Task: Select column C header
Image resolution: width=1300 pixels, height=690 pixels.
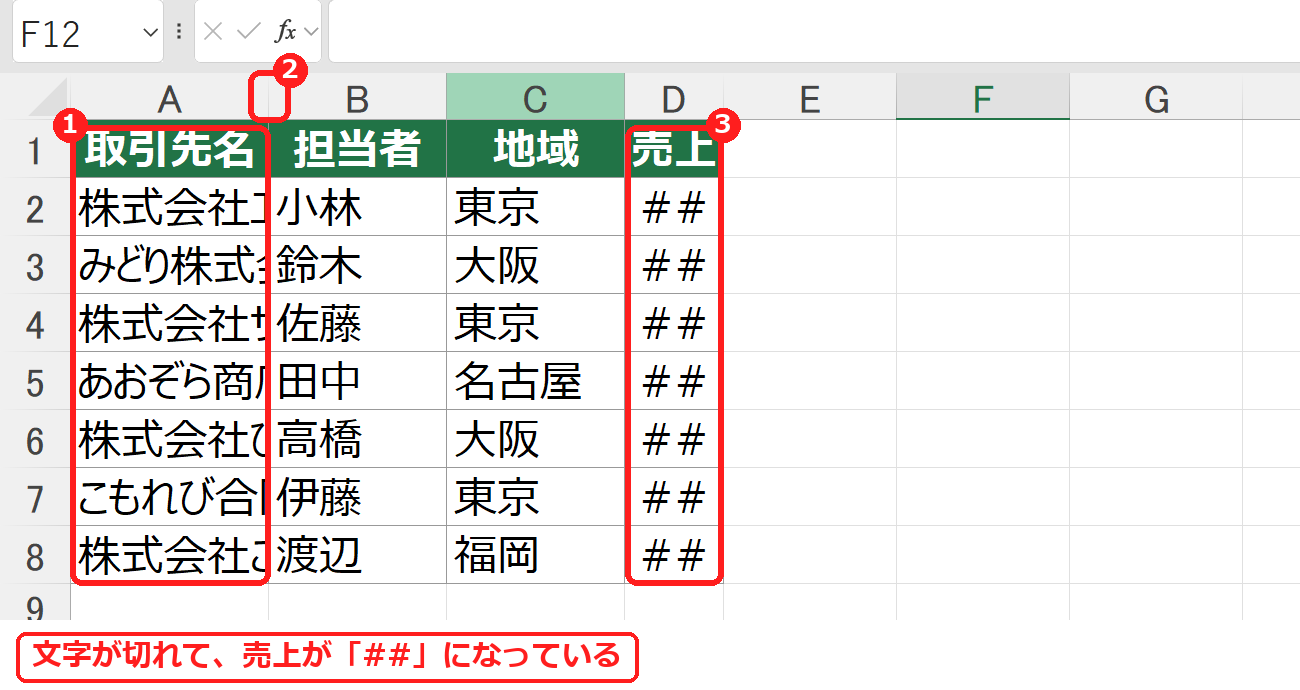Action: click(x=536, y=98)
